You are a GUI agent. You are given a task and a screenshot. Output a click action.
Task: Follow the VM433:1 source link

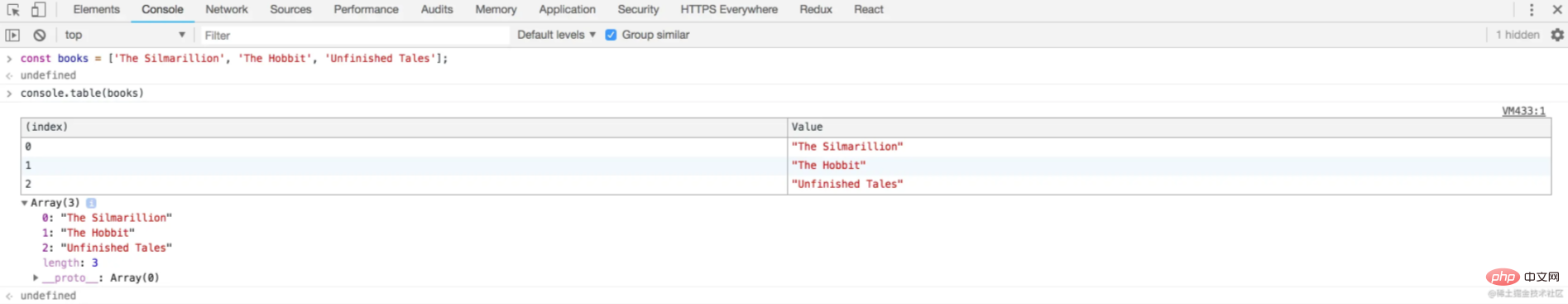pos(1523,111)
